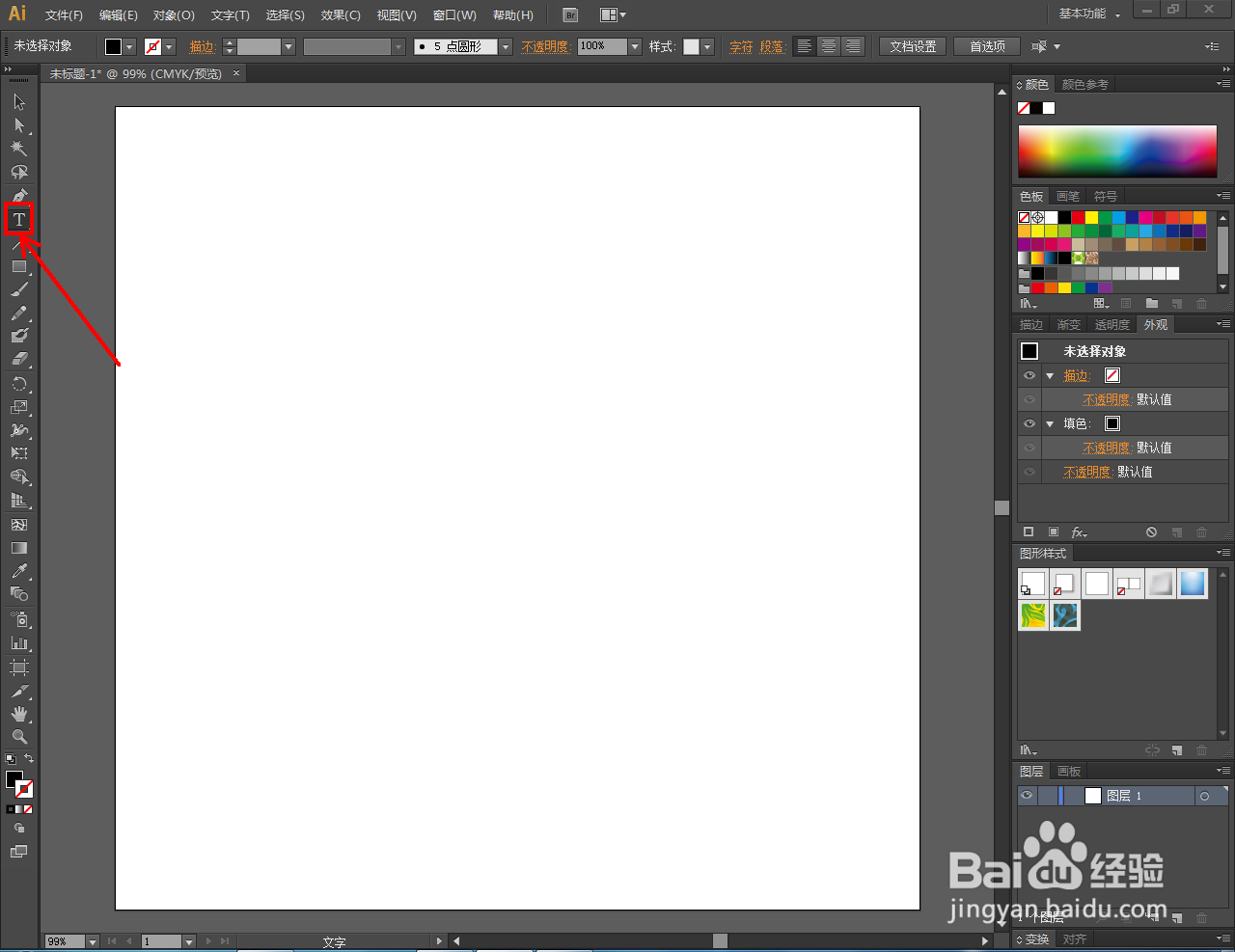Swap fill and stroke colors arrow
Image resolution: width=1235 pixels, height=952 pixels.
click(x=29, y=759)
